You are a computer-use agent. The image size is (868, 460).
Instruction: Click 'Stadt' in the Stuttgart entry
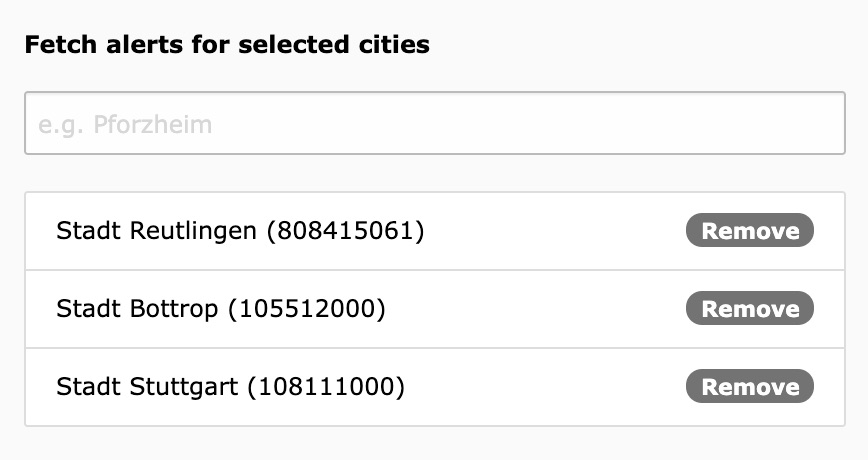90,387
